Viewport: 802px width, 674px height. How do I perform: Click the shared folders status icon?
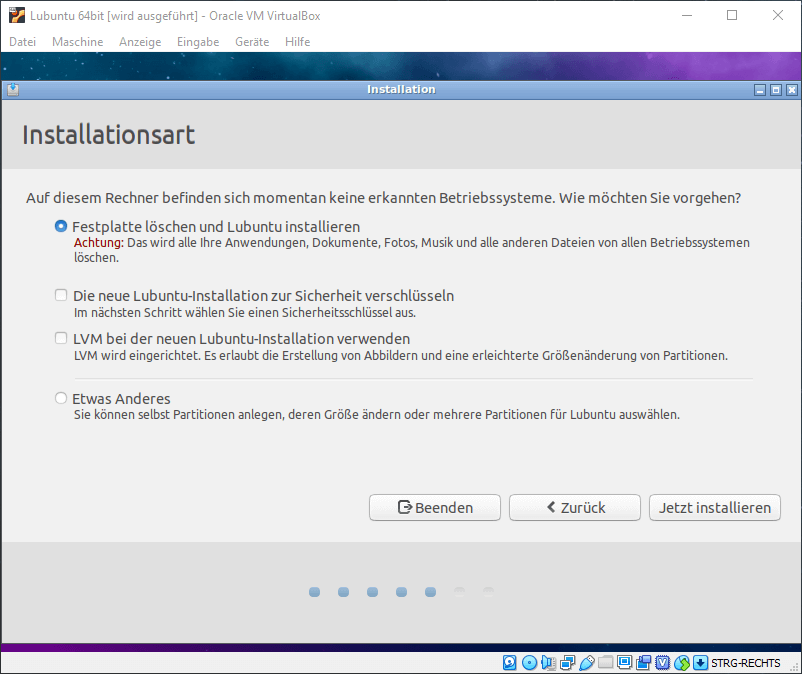606,663
